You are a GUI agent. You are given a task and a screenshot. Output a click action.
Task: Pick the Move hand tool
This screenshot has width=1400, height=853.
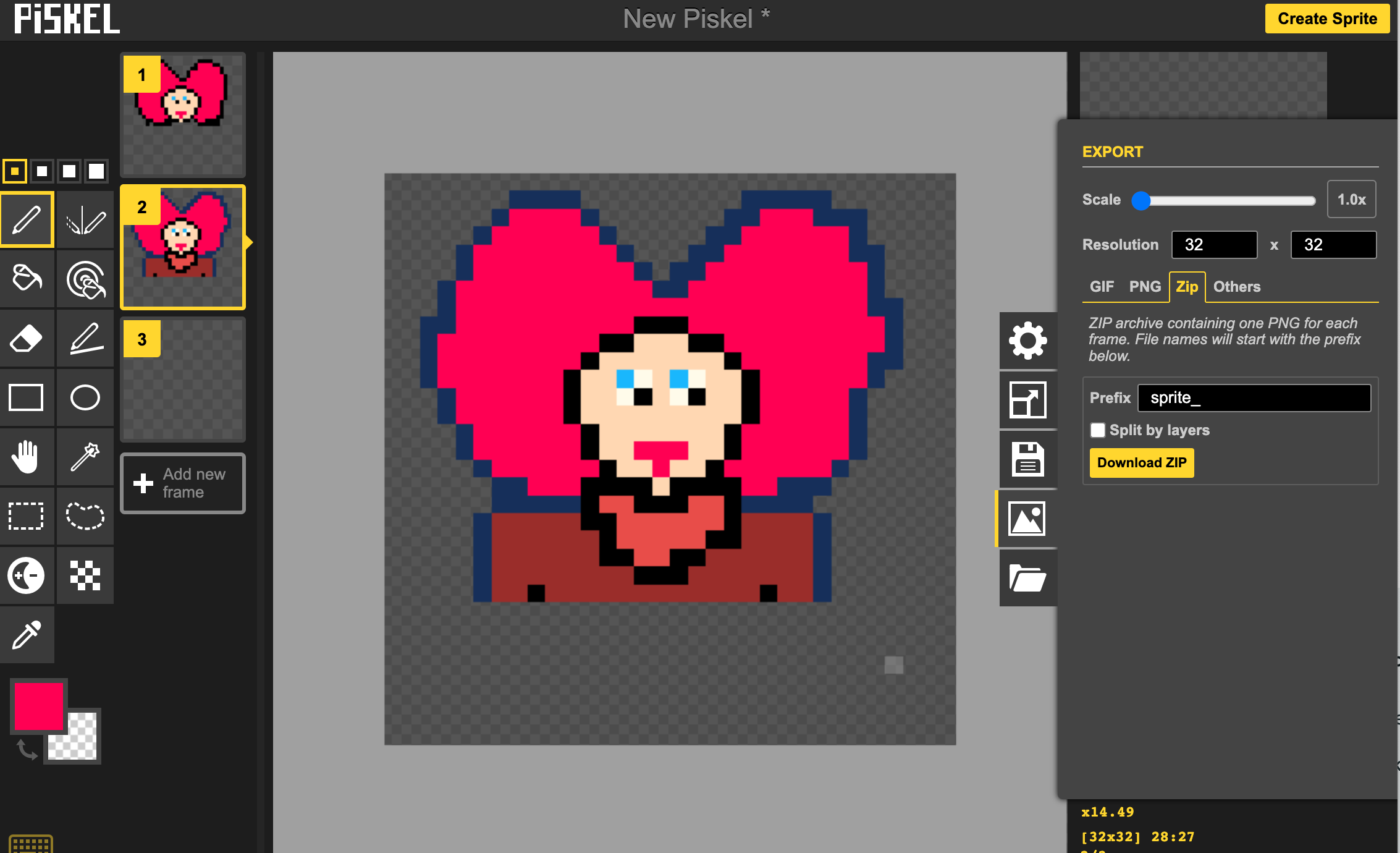click(x=27, y=457)
